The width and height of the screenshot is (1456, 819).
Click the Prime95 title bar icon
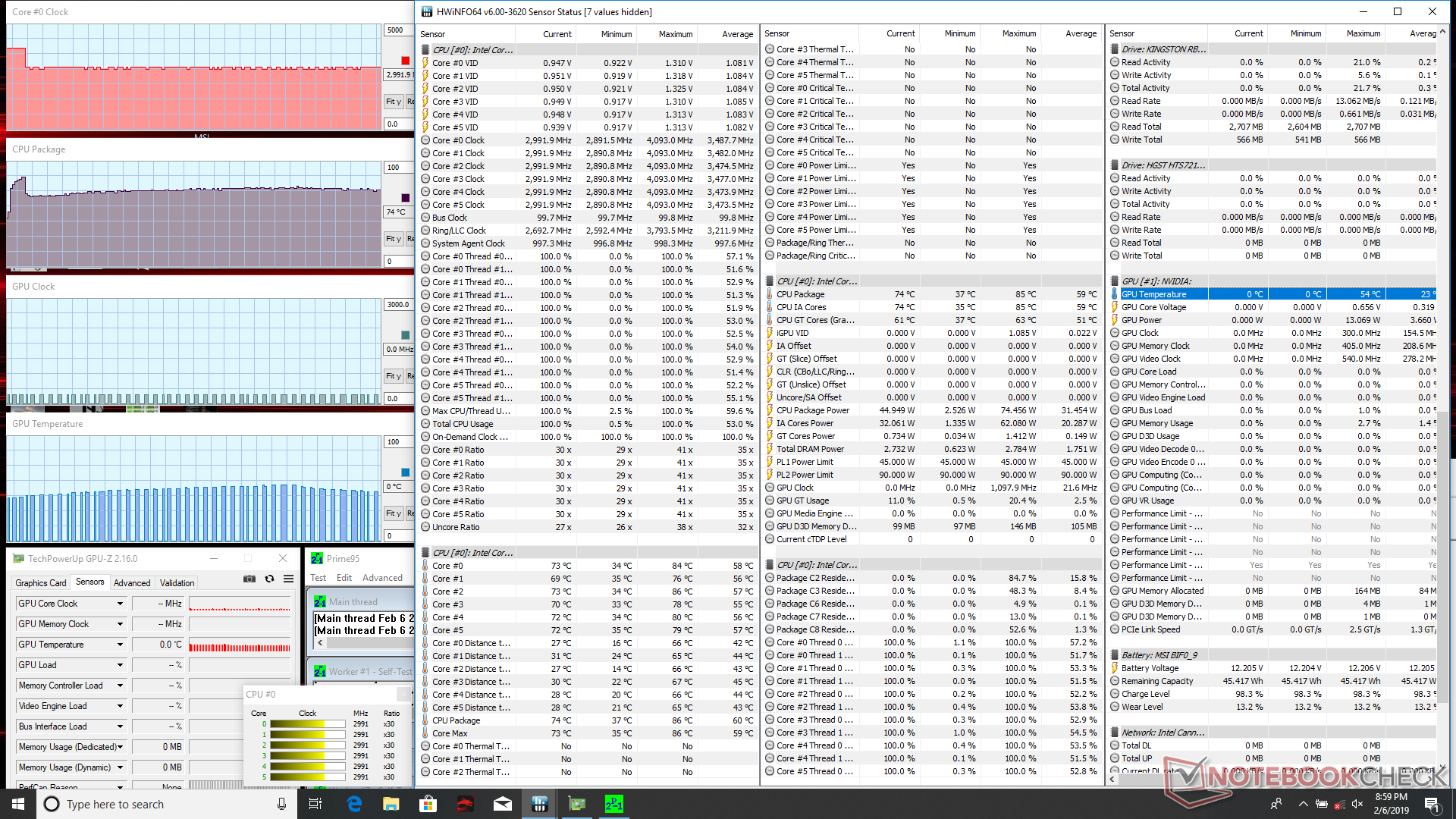[x=317, y=558]
